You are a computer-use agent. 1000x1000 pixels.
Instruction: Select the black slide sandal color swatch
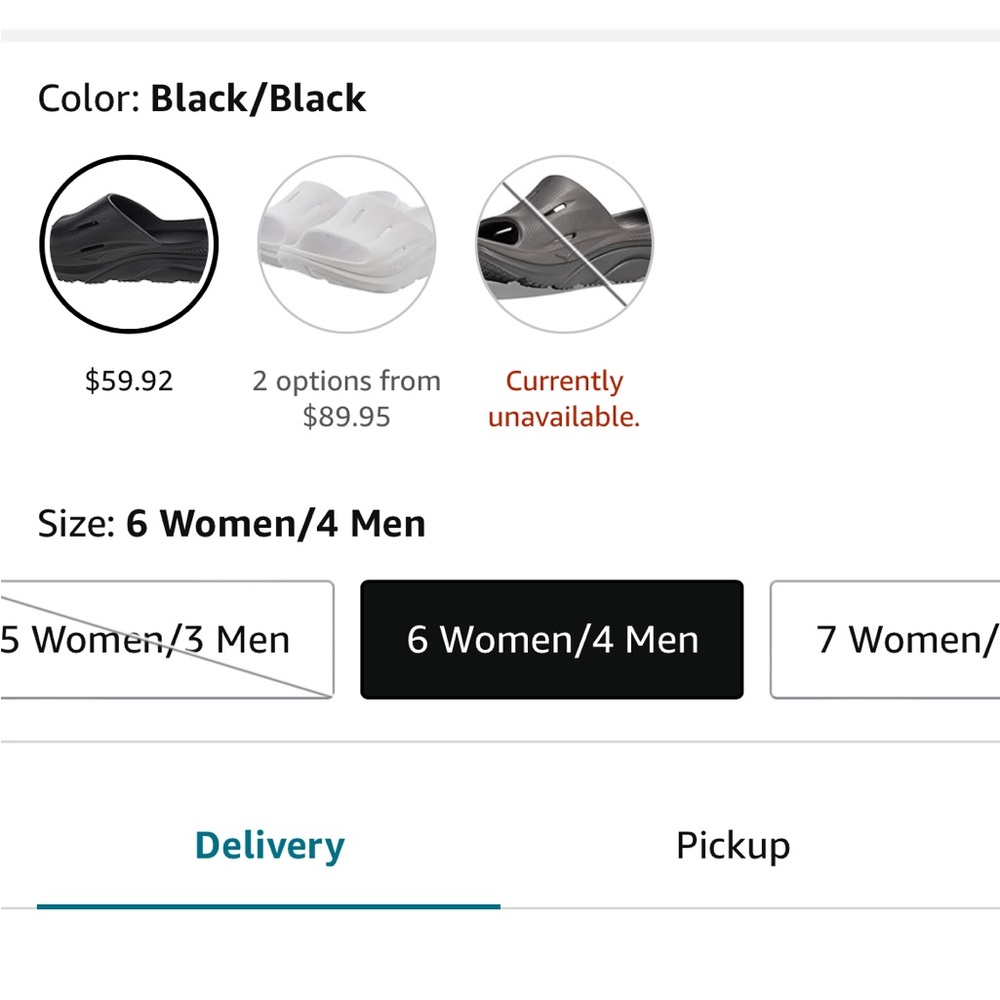pyautogui.click(x=129, y=245)
